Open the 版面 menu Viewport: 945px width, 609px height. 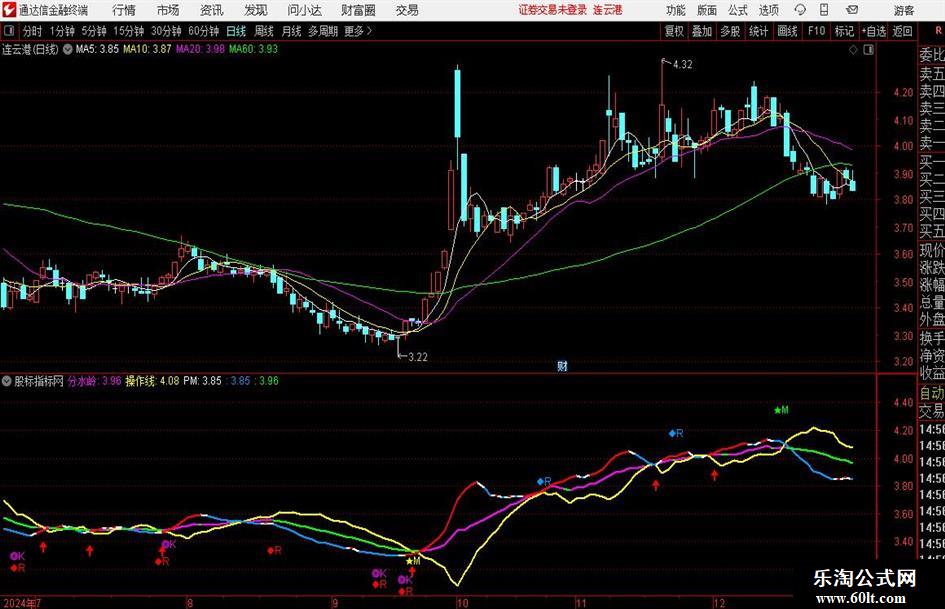(706, 10)
